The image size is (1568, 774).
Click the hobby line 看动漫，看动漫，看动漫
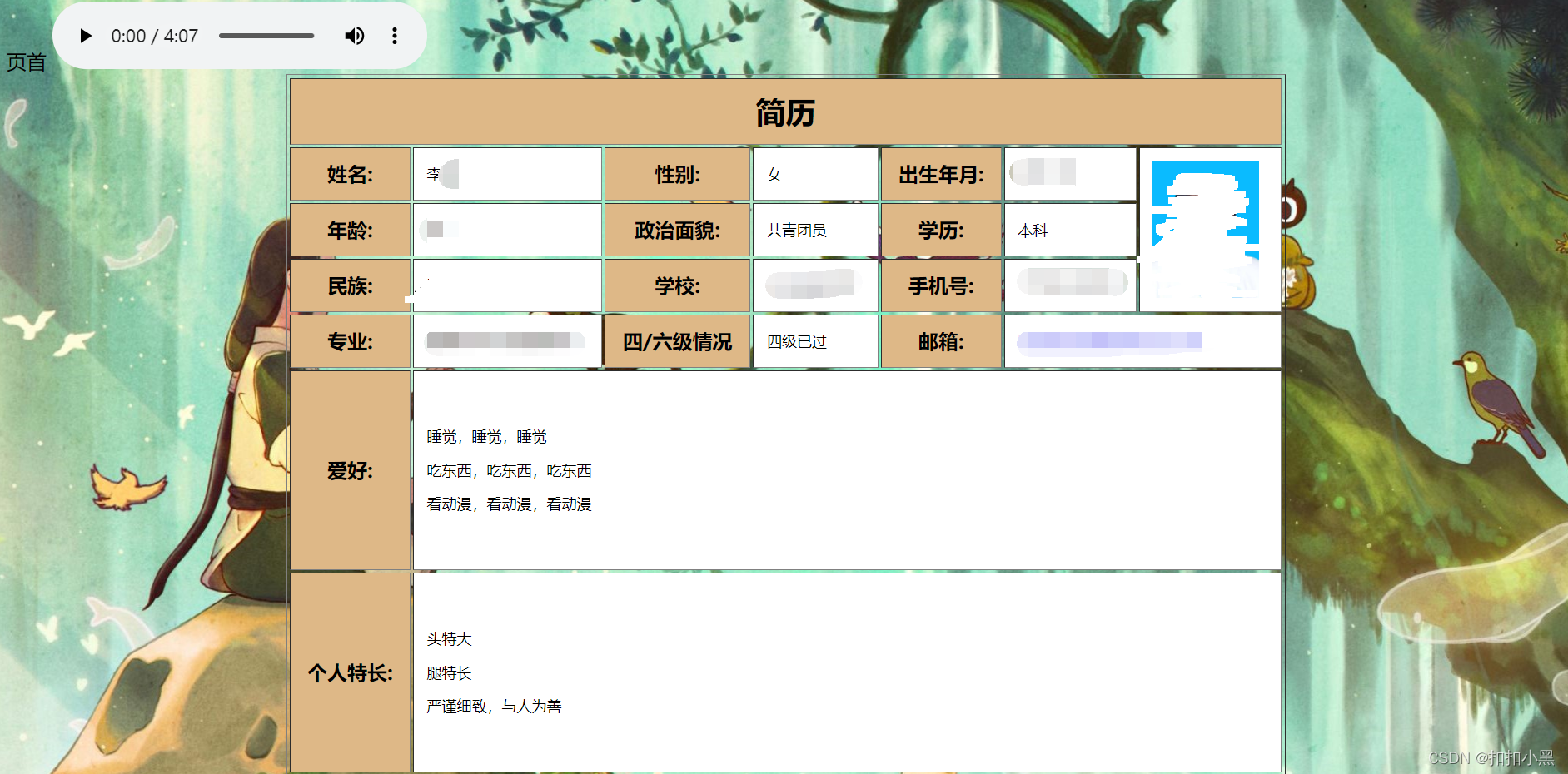click(x=509, y=504)
